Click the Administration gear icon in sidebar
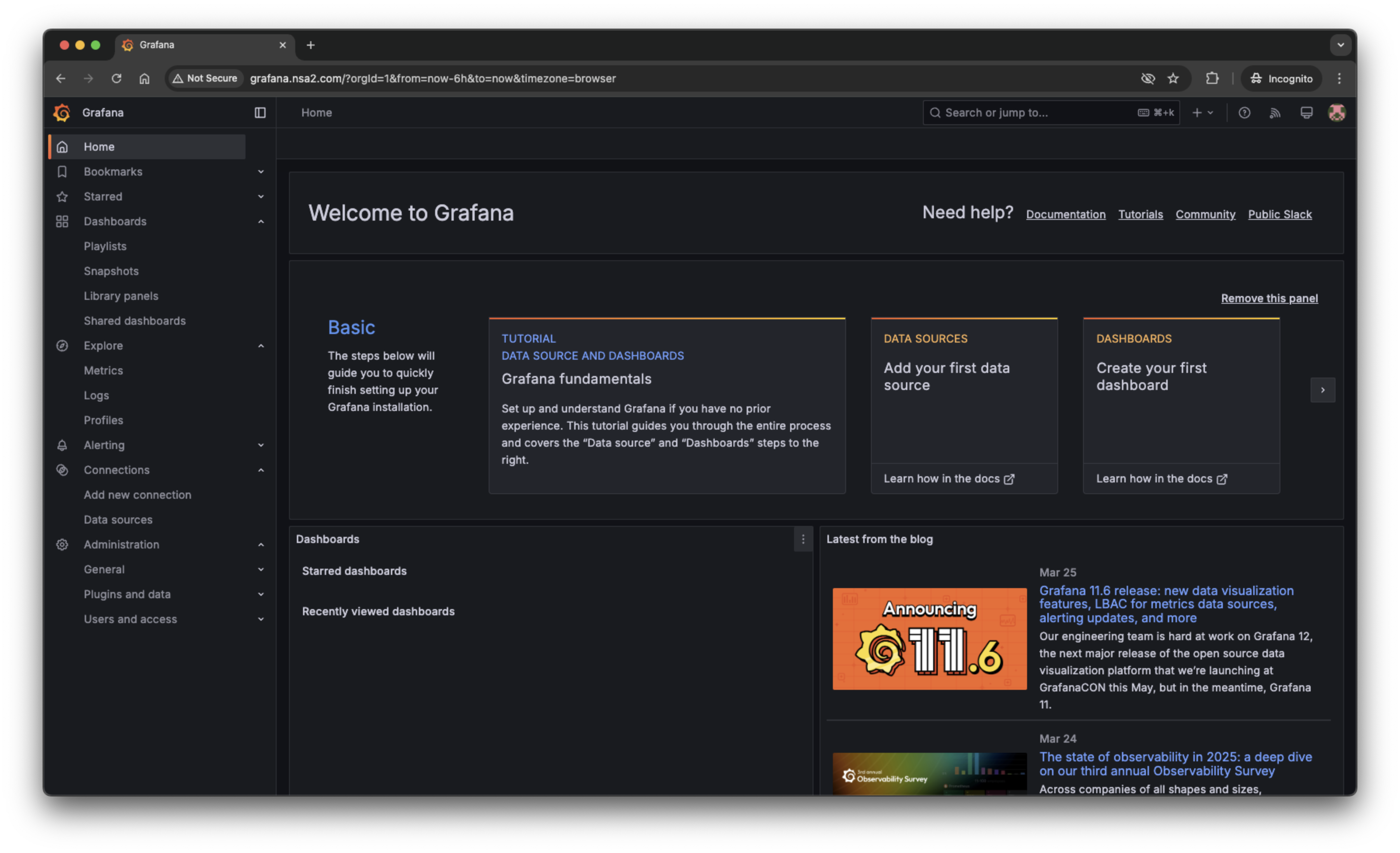Image resolution: width=1400 pixels, height=853 pixels. [x=62, y=545]
